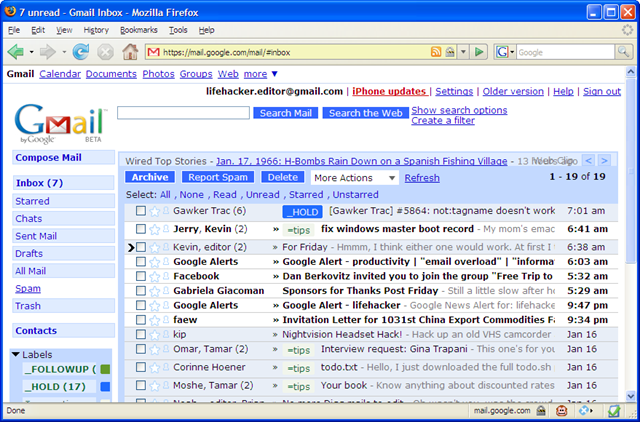640x422 pixels.
Task: Click the blue _HOLD label color swatch
Action: pos(105,386)
